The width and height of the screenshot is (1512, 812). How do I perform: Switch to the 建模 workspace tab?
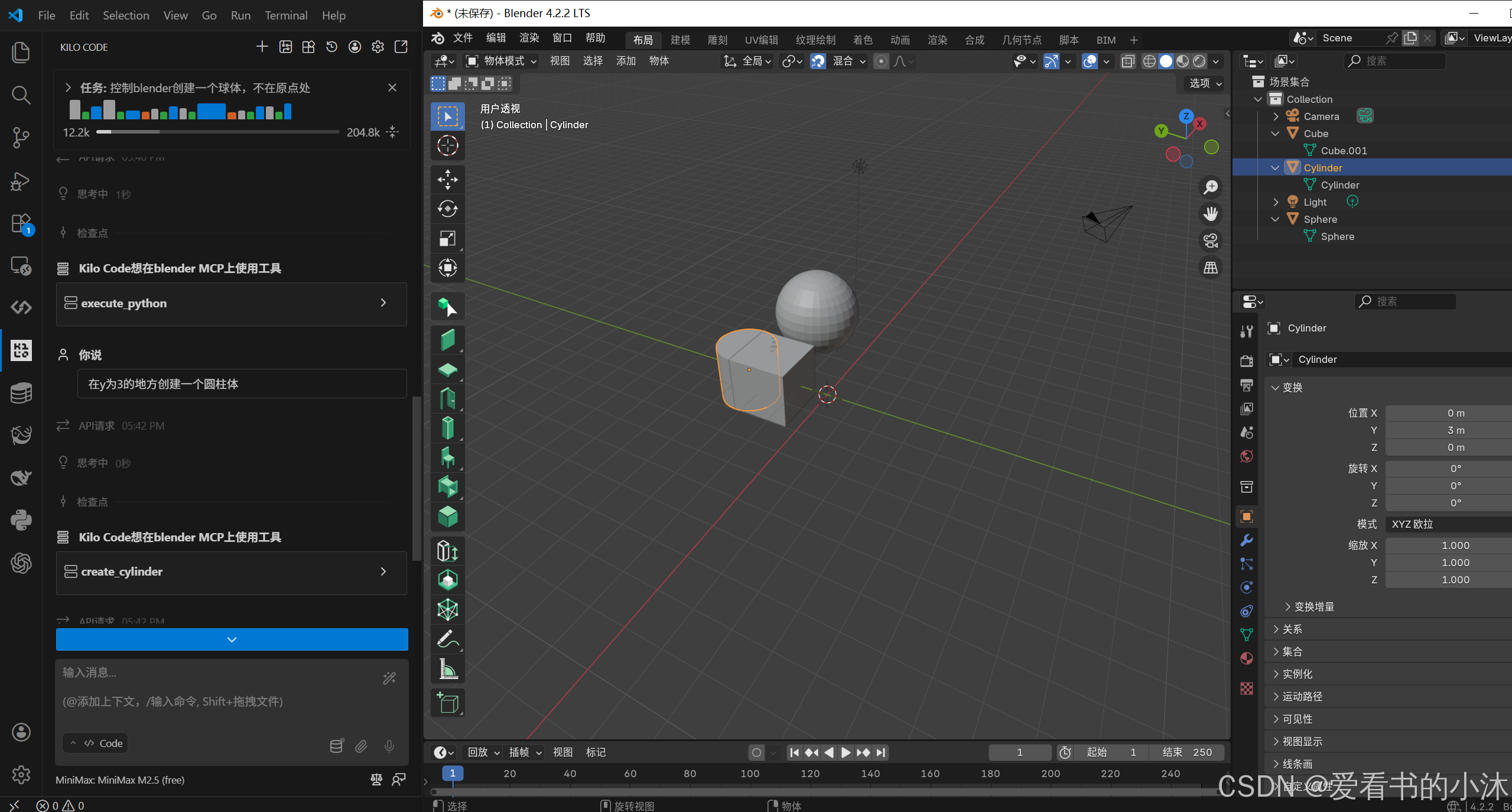click(680, 40)
